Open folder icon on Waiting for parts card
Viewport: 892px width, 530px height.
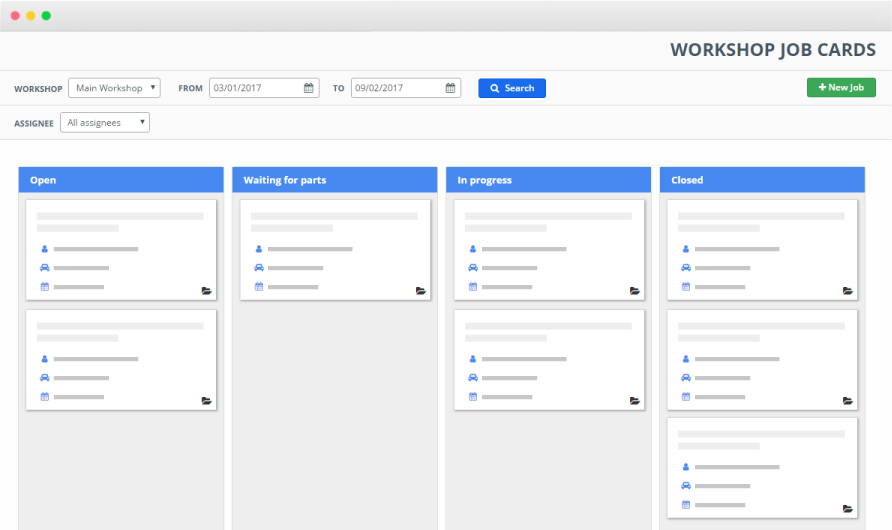point(421,291)
